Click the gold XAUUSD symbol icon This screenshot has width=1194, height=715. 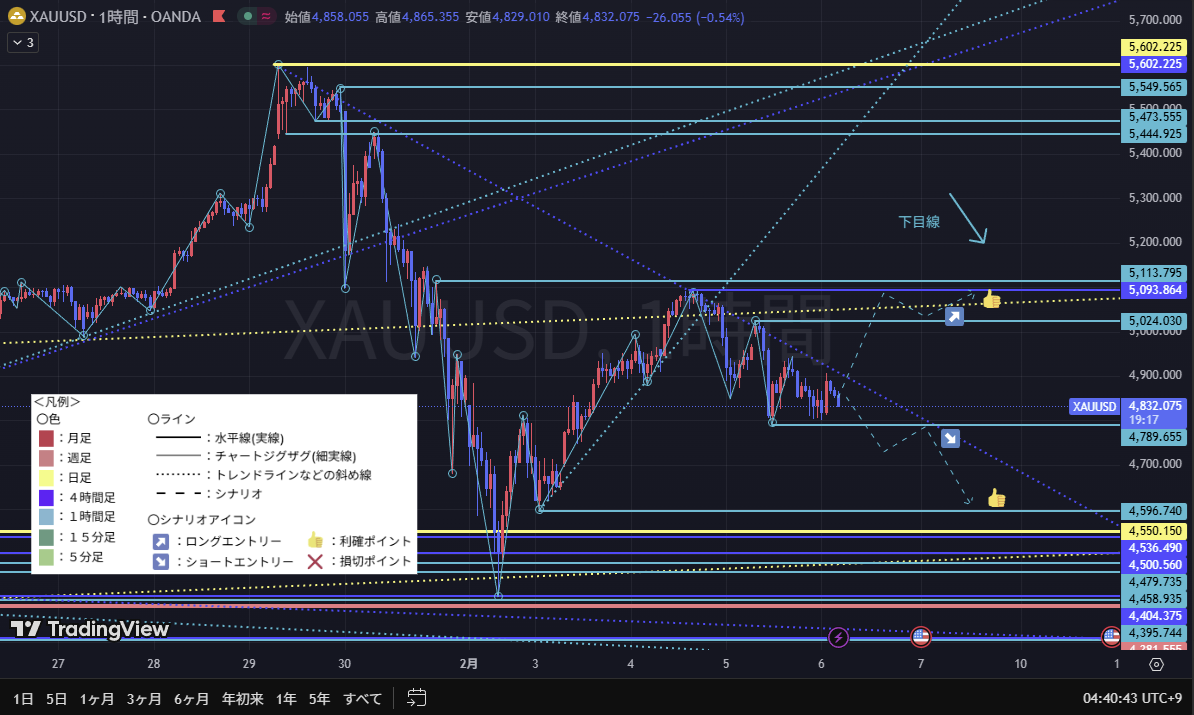click(17, 17)
